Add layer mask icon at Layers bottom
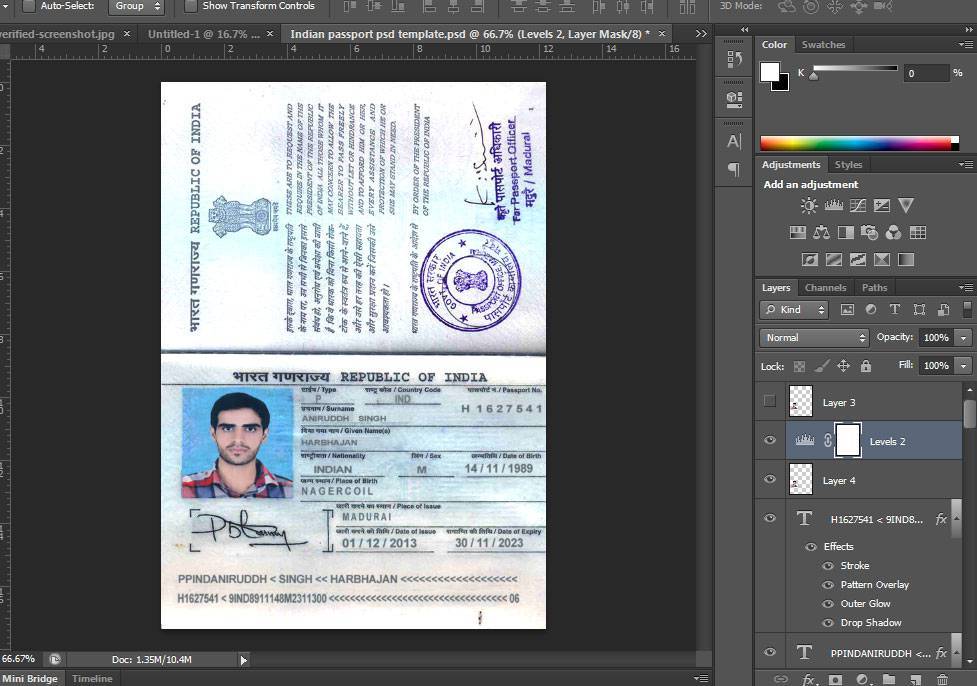The height and width of the screenshot is (686, 977). coord(835,680)
